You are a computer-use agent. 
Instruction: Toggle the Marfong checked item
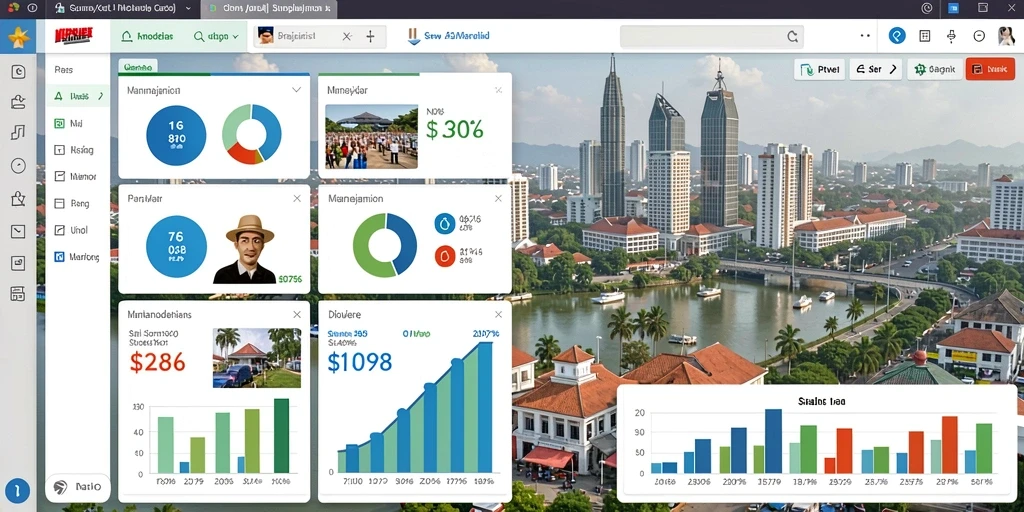59,257
